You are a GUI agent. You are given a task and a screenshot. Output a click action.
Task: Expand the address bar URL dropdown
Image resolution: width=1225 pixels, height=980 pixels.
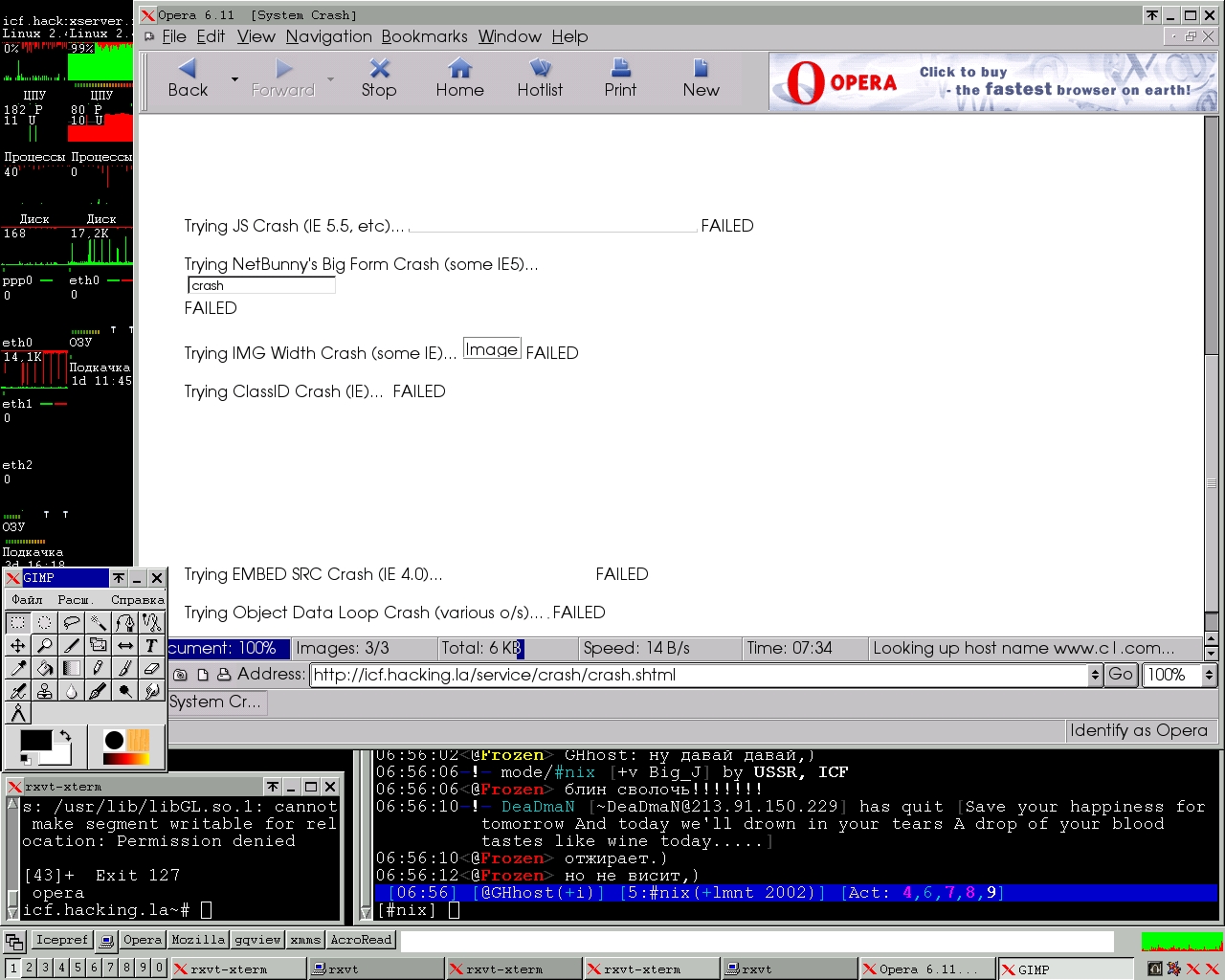pos(1095,675)
